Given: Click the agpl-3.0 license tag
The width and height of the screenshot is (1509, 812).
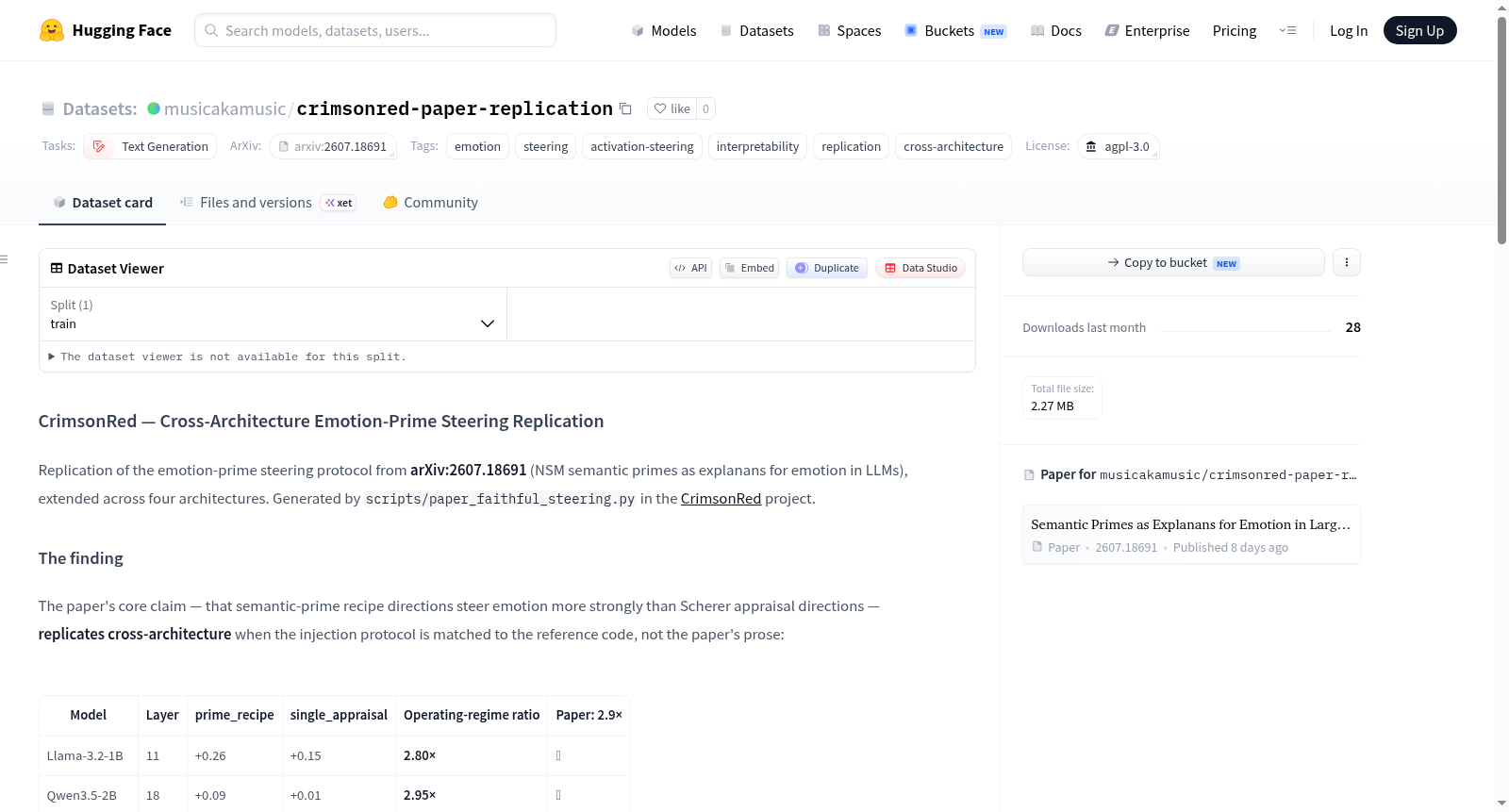Looking at the screenshot, I should pyautogui.click(x=1119, y=146).
